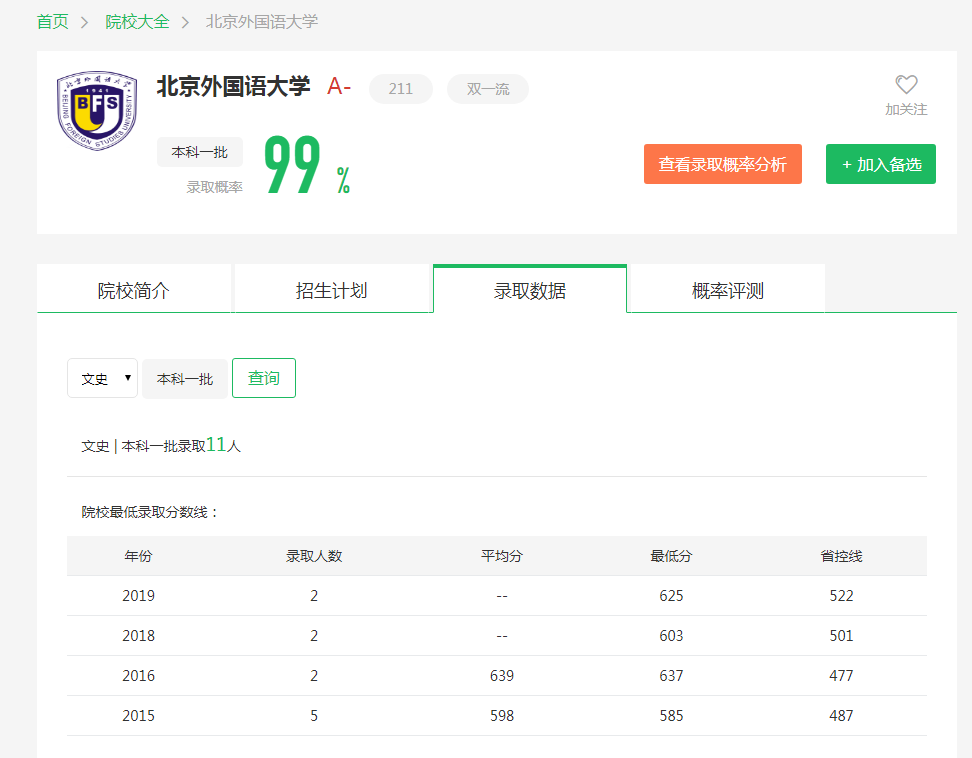This screenshot has height=758, width=972.
Task: Click the university name 北京外国语大学 title
Action: click(234, 86)
